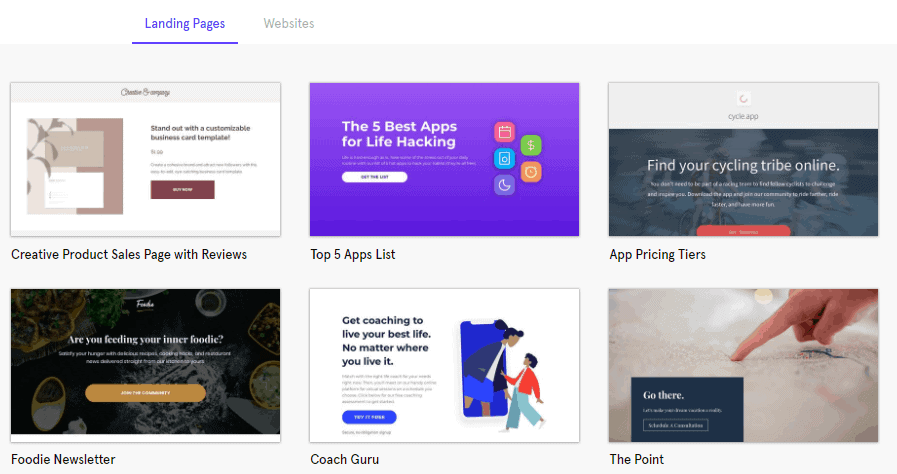Click the coach and child phone illustration
This screenshot has height=474, width=897.
(x=502, y=374)
